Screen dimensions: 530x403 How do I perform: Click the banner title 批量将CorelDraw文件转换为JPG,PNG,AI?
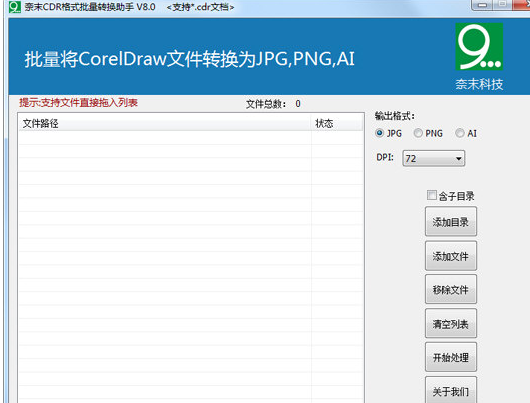point(190,59)
